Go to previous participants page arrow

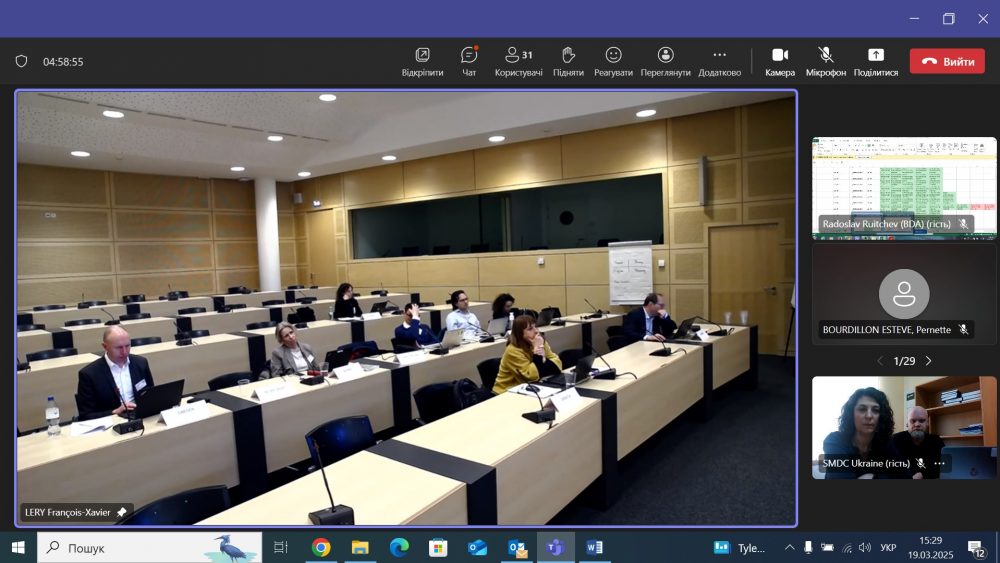(879, 361)
